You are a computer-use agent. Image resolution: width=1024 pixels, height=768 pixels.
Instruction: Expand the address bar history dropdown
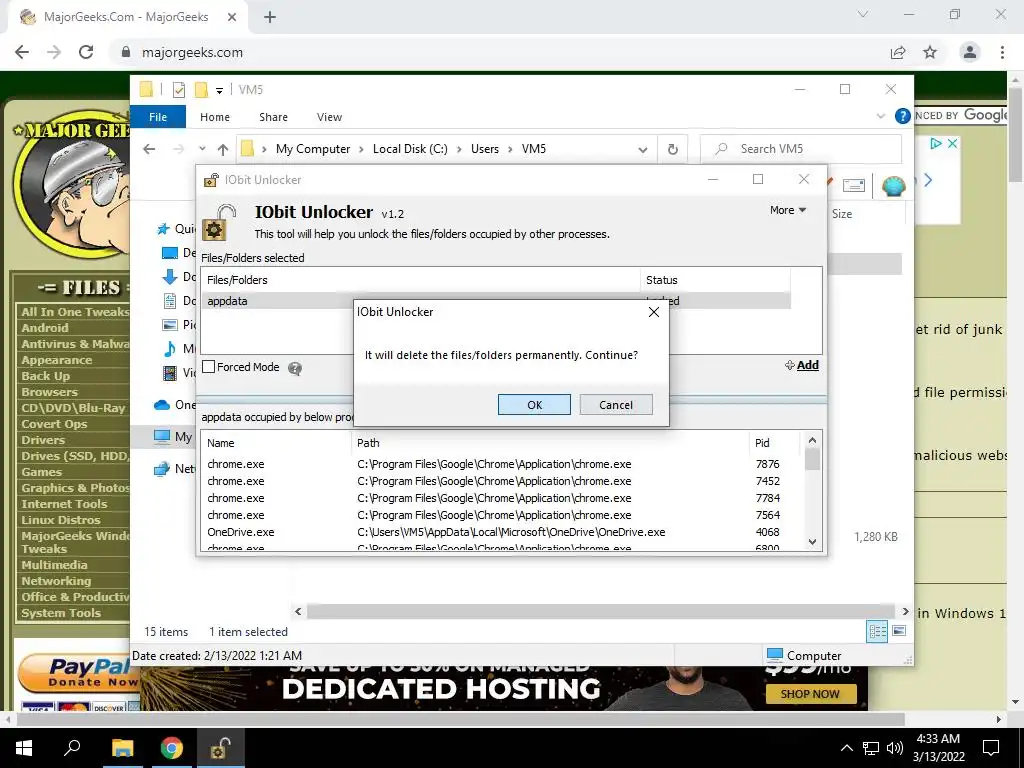point(643,150)
